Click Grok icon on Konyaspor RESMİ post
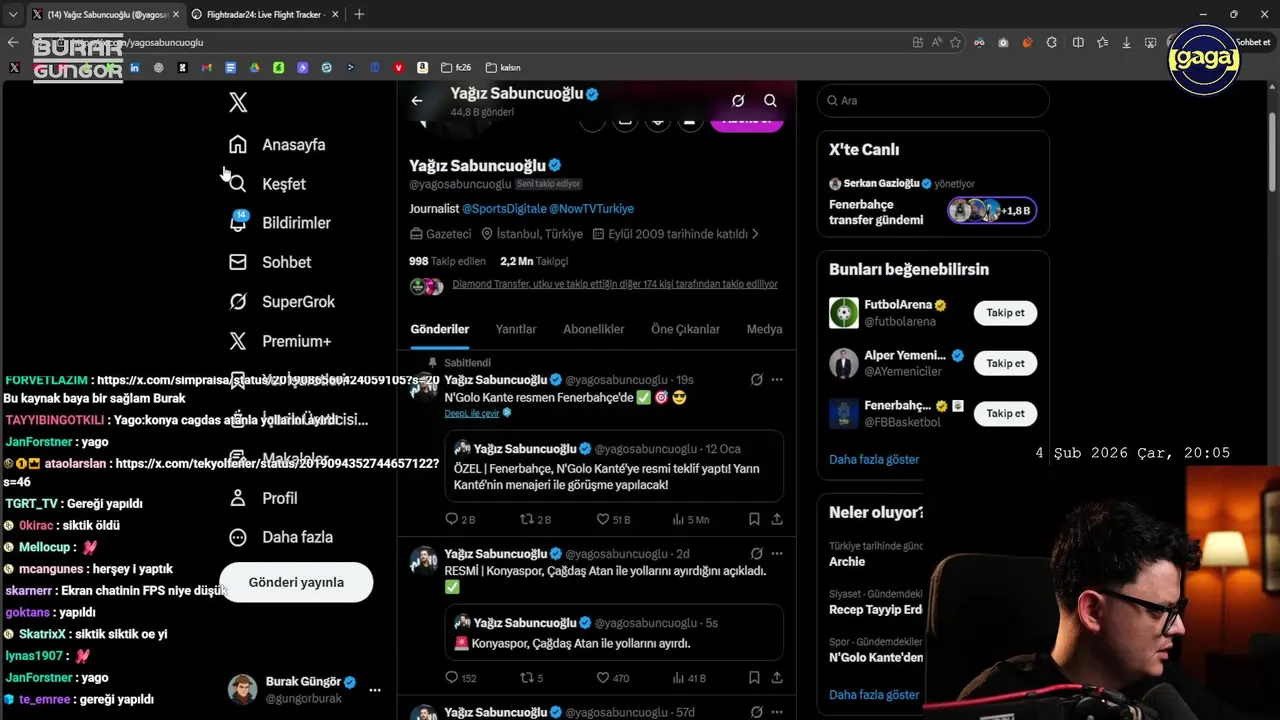This screenshot has width=1280, height=720. pos(757,554)
